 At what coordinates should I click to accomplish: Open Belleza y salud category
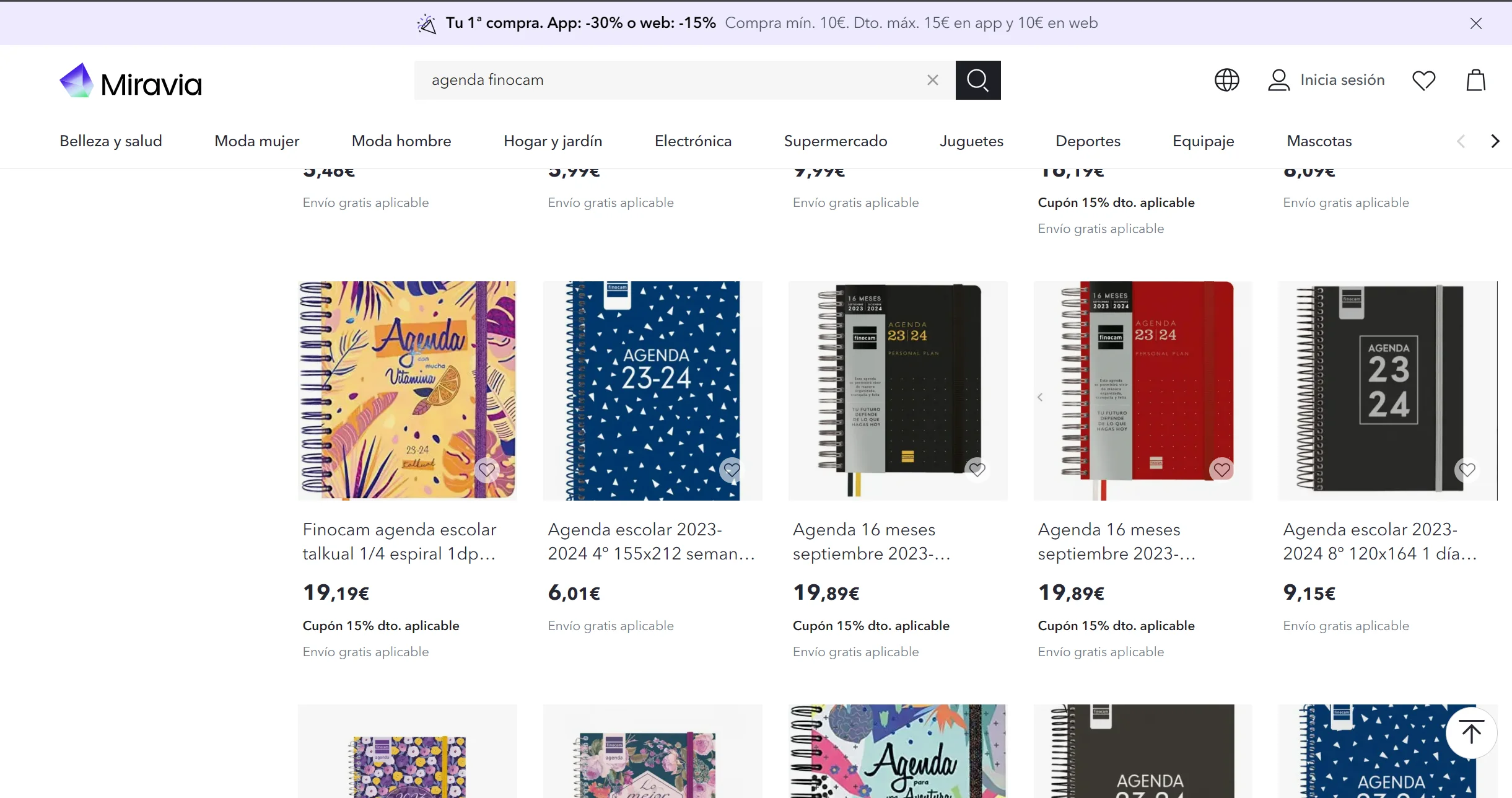point(111,141)
